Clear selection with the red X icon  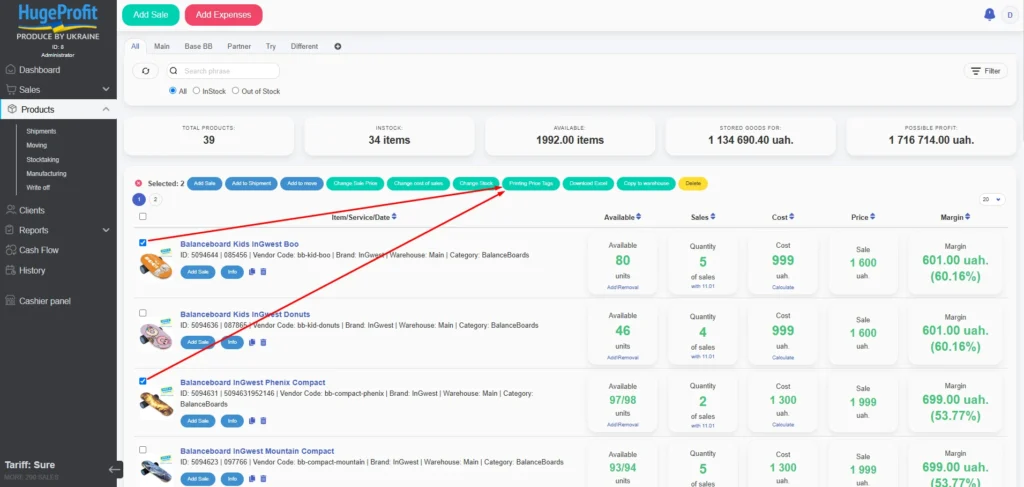[138, 183]
